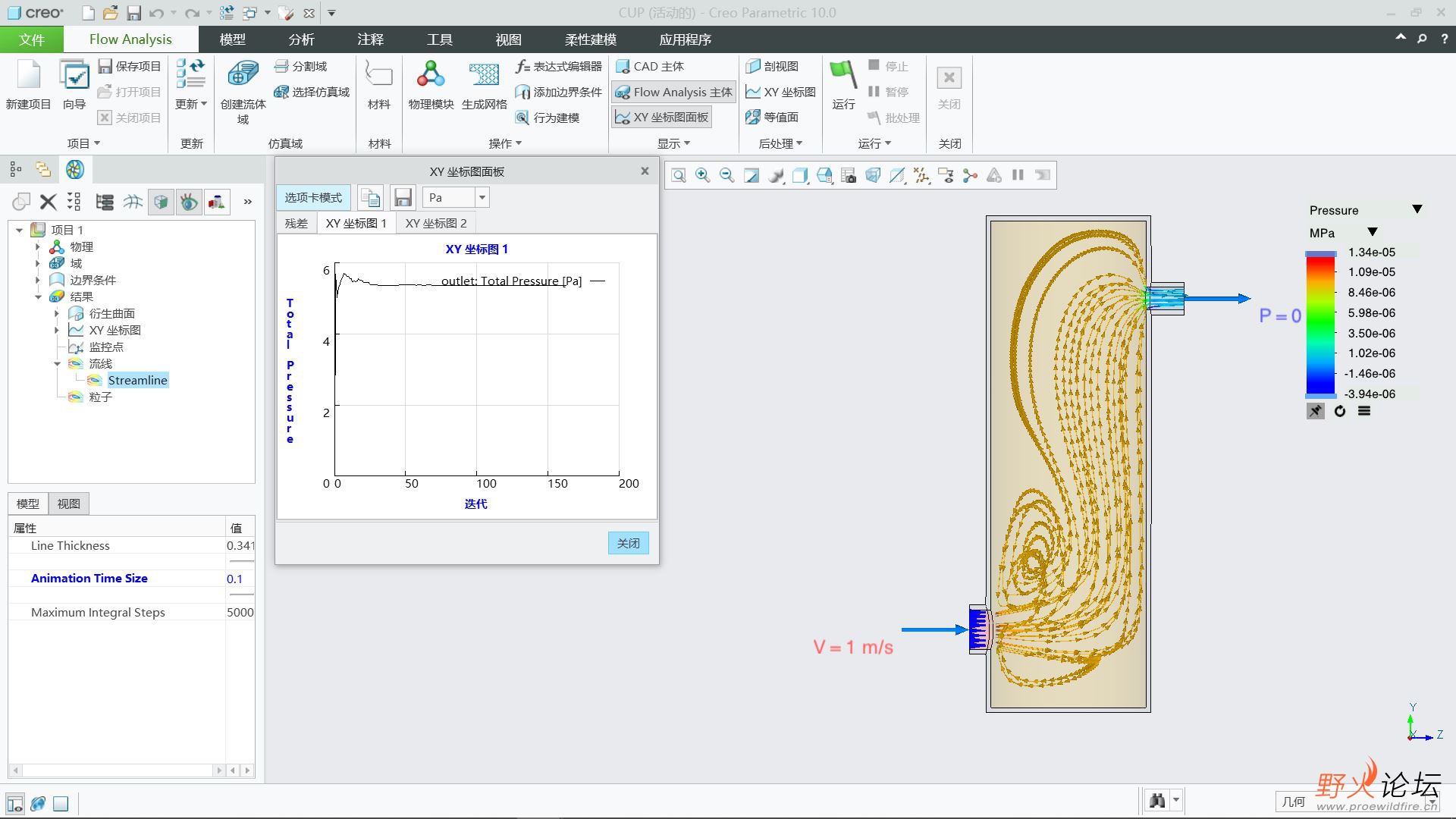This screenshot has height=819, width=1456.
Task: Open the MPa unit dropdown arrow
Action: coord(1373,233)
